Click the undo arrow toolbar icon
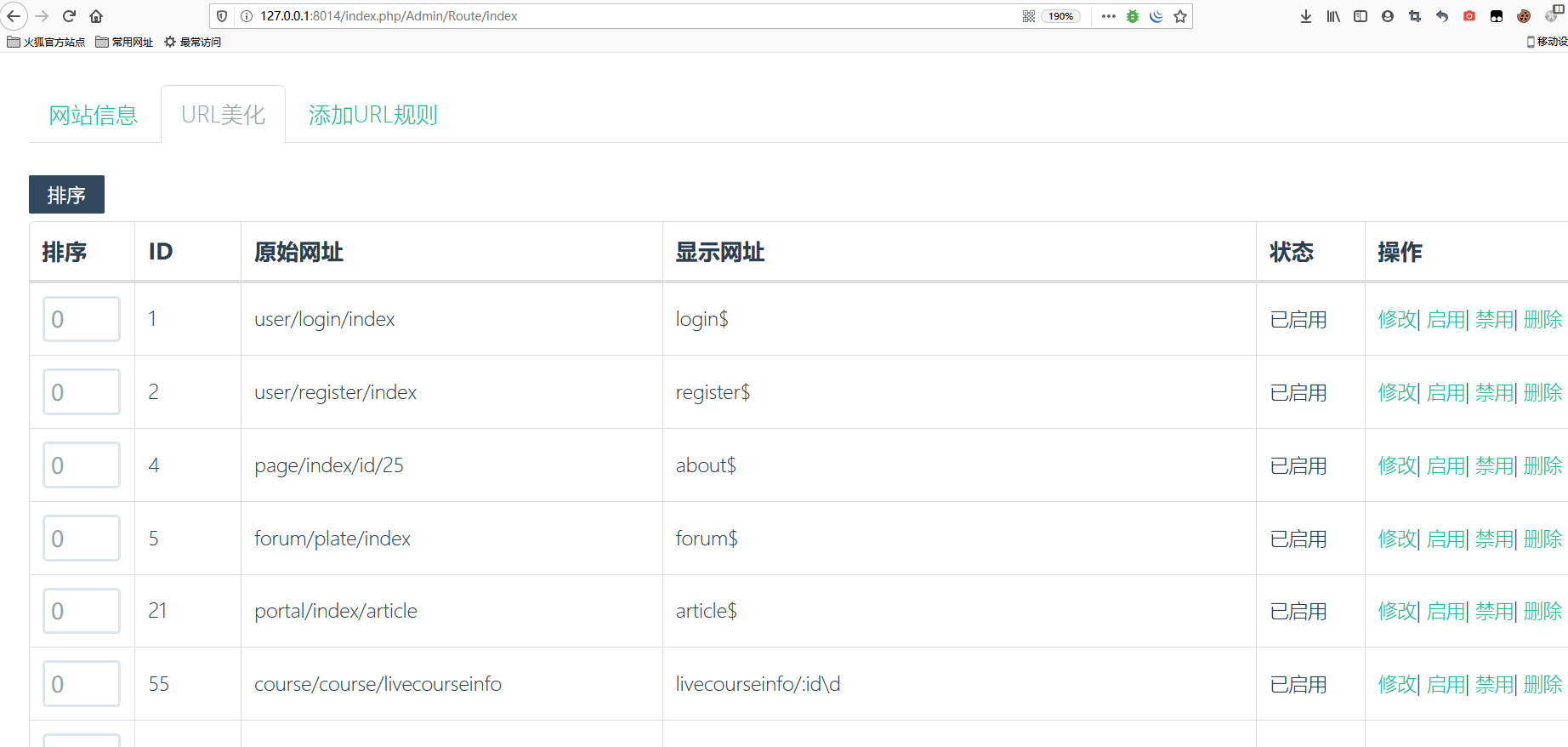The height and width of the screenshot is (747, 1568). [1442, 16]
